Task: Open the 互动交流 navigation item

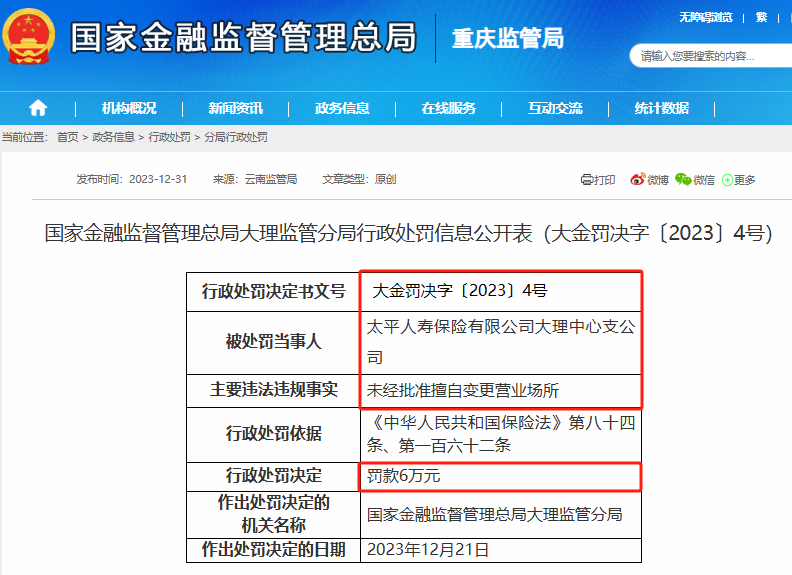Action: click(555, 108)
